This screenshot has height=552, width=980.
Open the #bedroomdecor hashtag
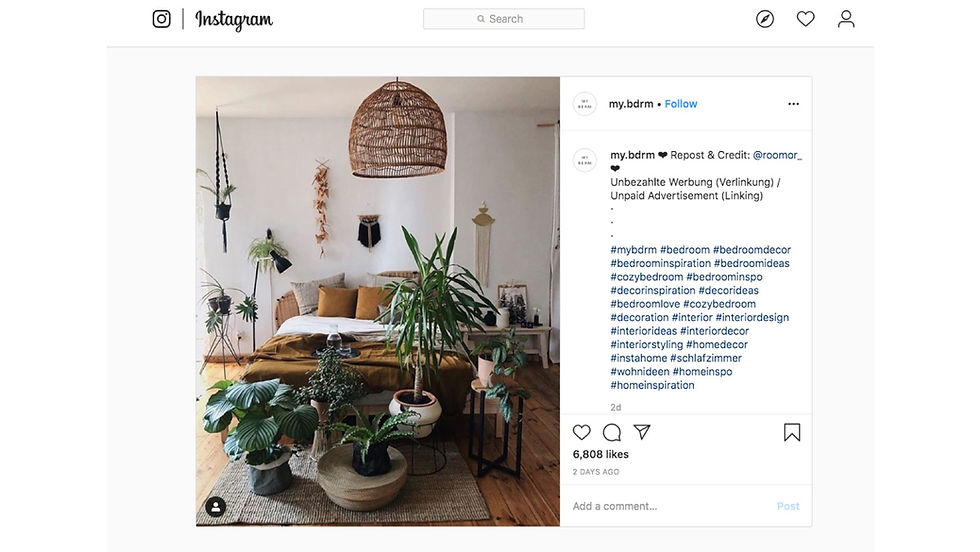pos(752,249)
